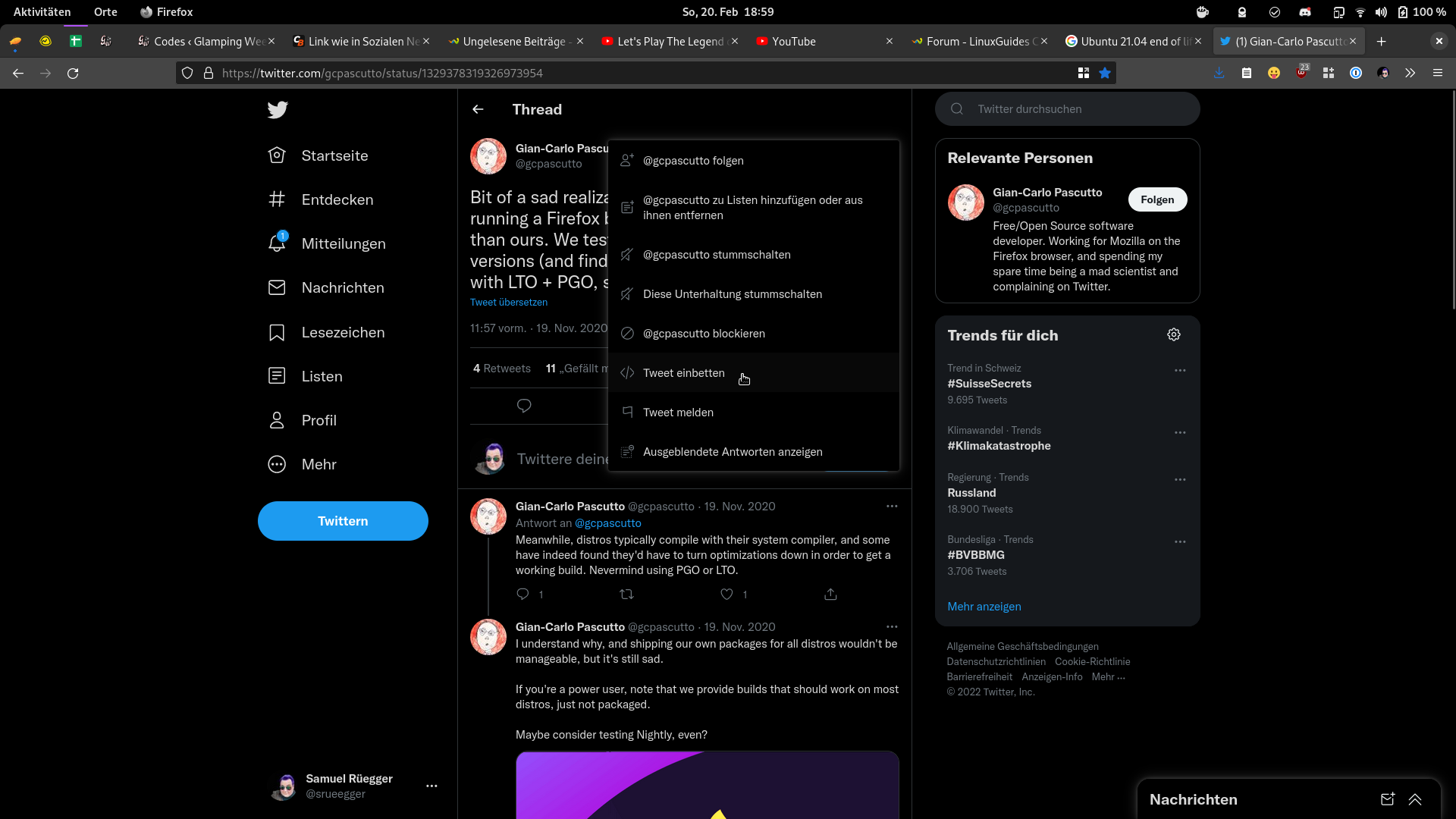Toggle mute on @gcpascutto
This screenshot has width=1456, height=819.
point(716,254)
